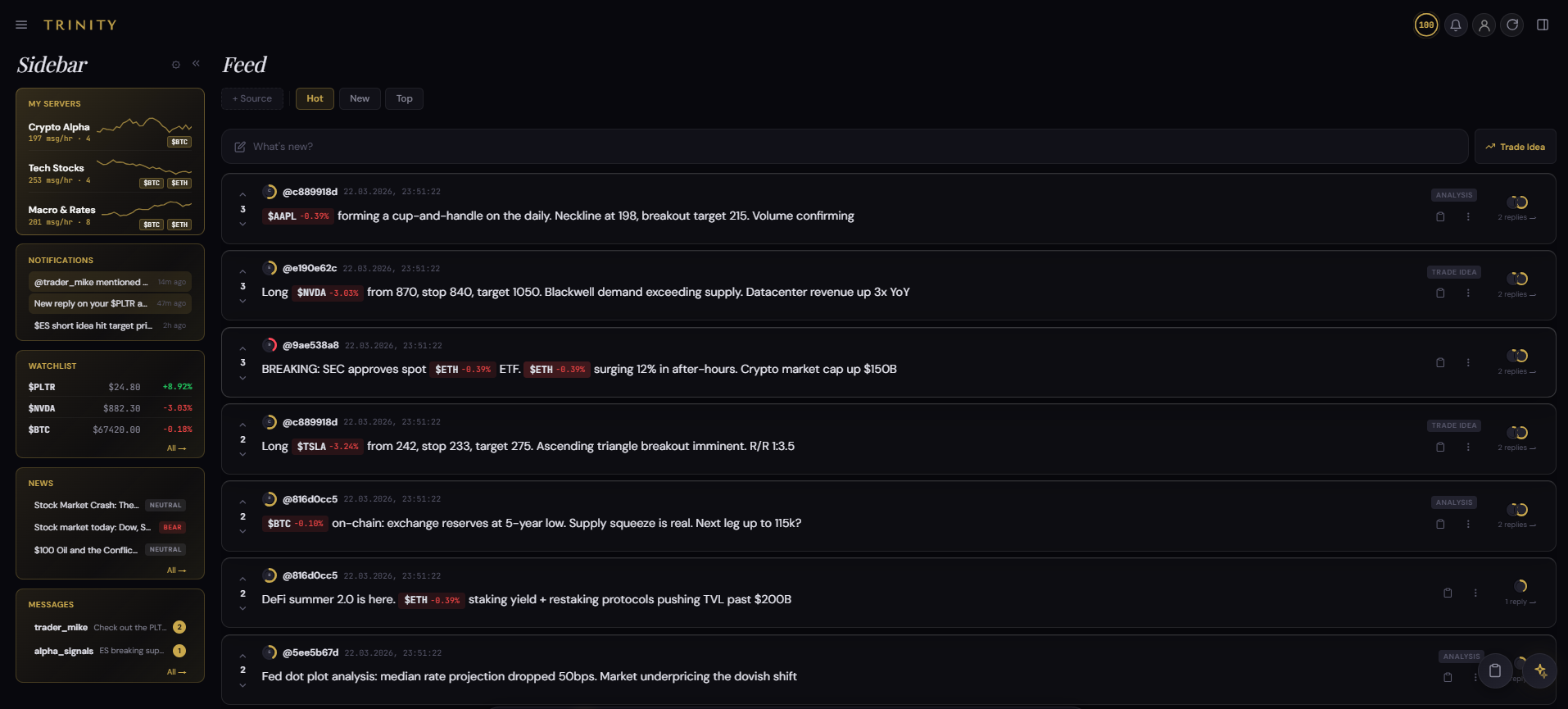The height and width of the screenshot is (709, 1568).
Task: Open the hamburger menu next to Trinity logo
Action: (21, 25)
